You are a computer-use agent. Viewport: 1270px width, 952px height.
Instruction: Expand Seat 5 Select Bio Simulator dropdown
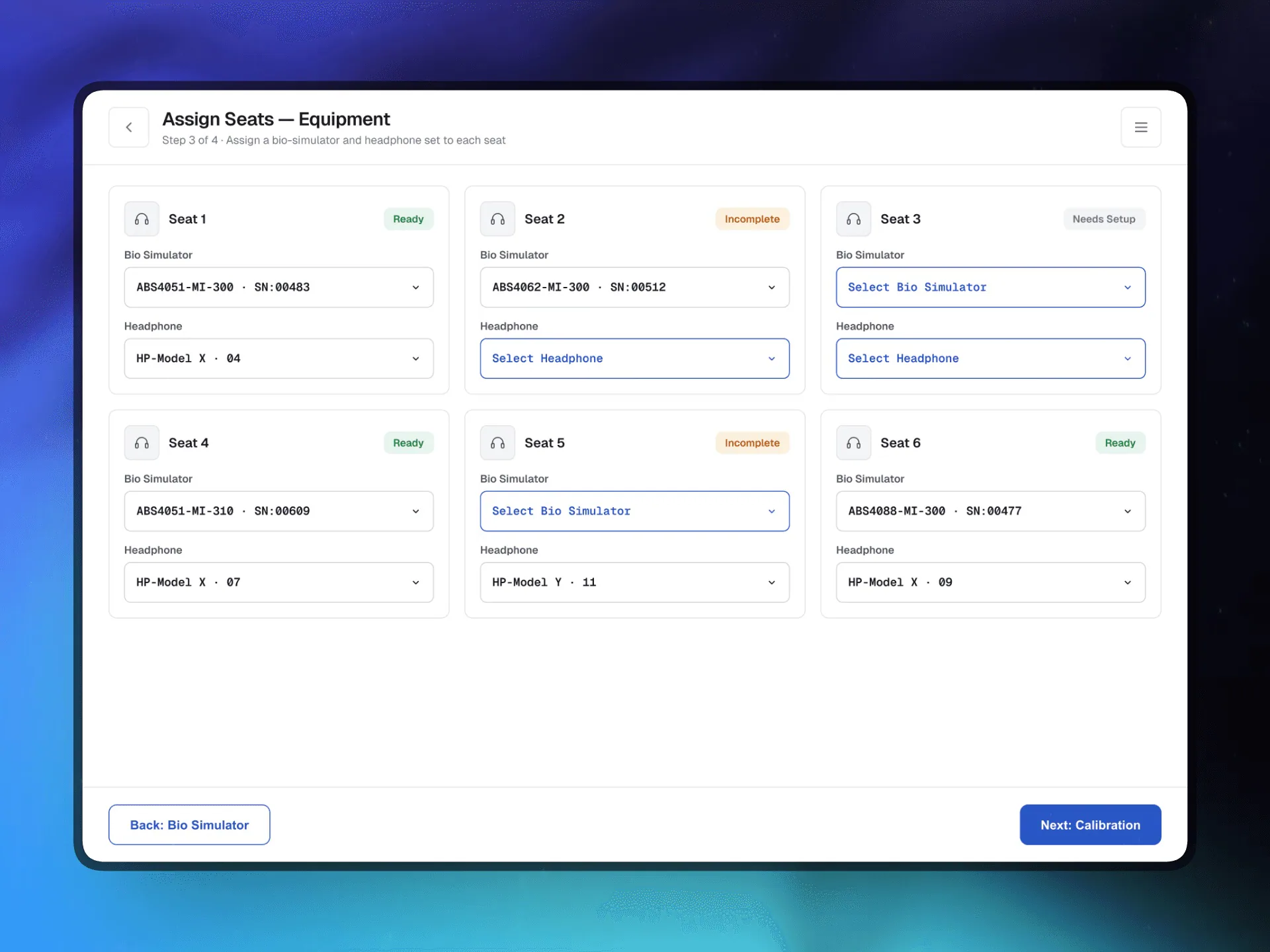[634, 511]
